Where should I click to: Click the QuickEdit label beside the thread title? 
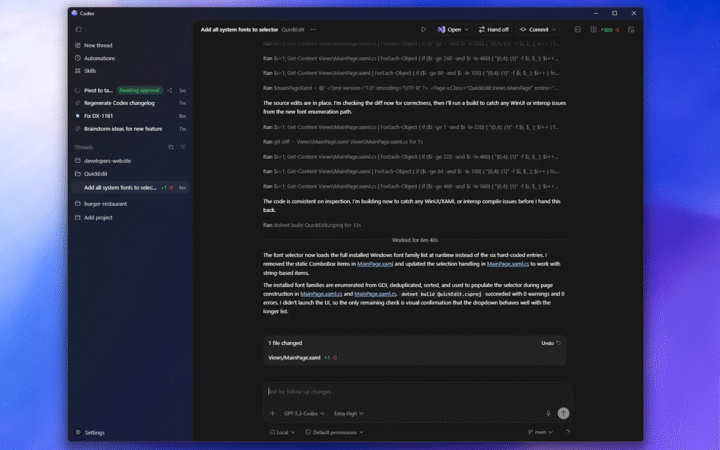292,29
